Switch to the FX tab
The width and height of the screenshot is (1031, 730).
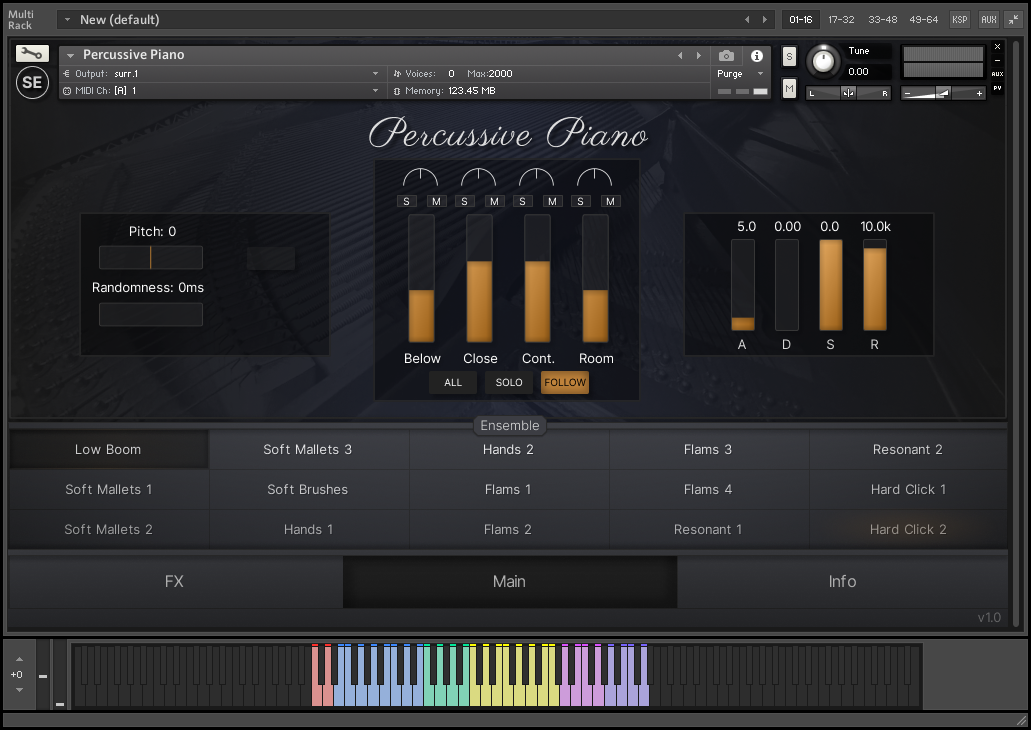coord(175,581)
